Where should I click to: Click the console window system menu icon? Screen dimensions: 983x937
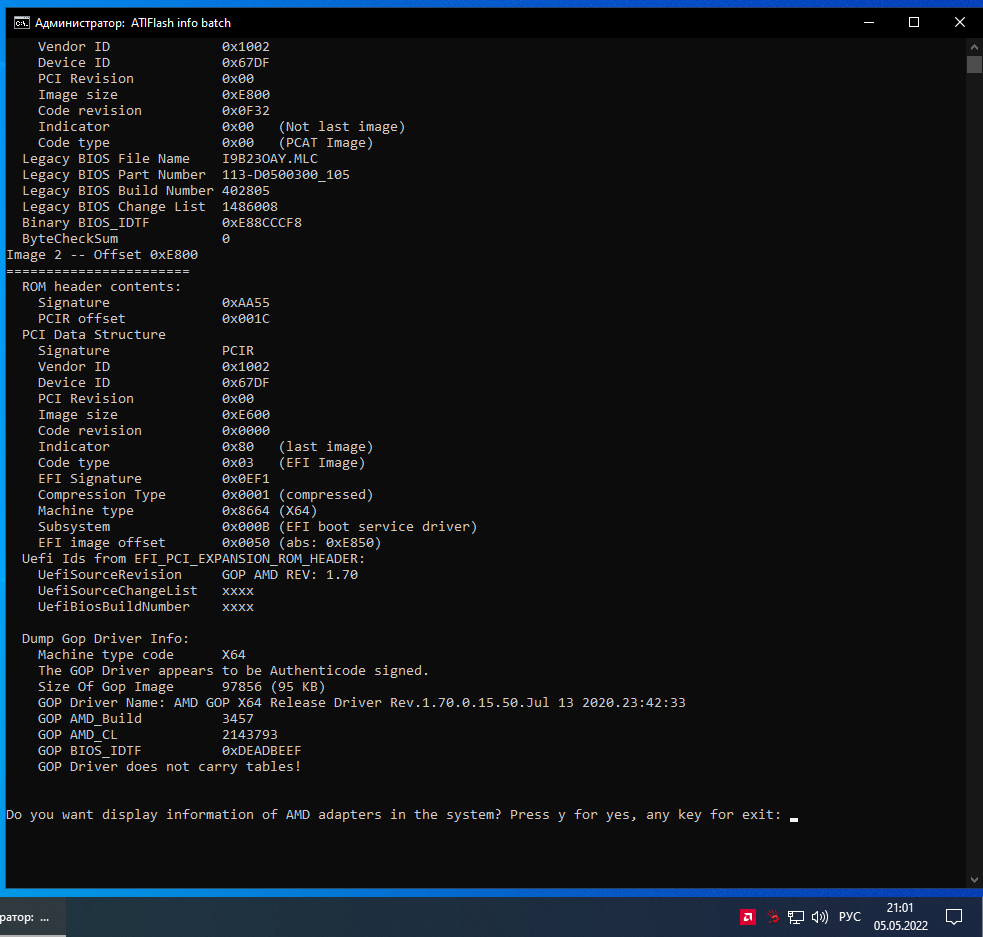coord(21,23)
